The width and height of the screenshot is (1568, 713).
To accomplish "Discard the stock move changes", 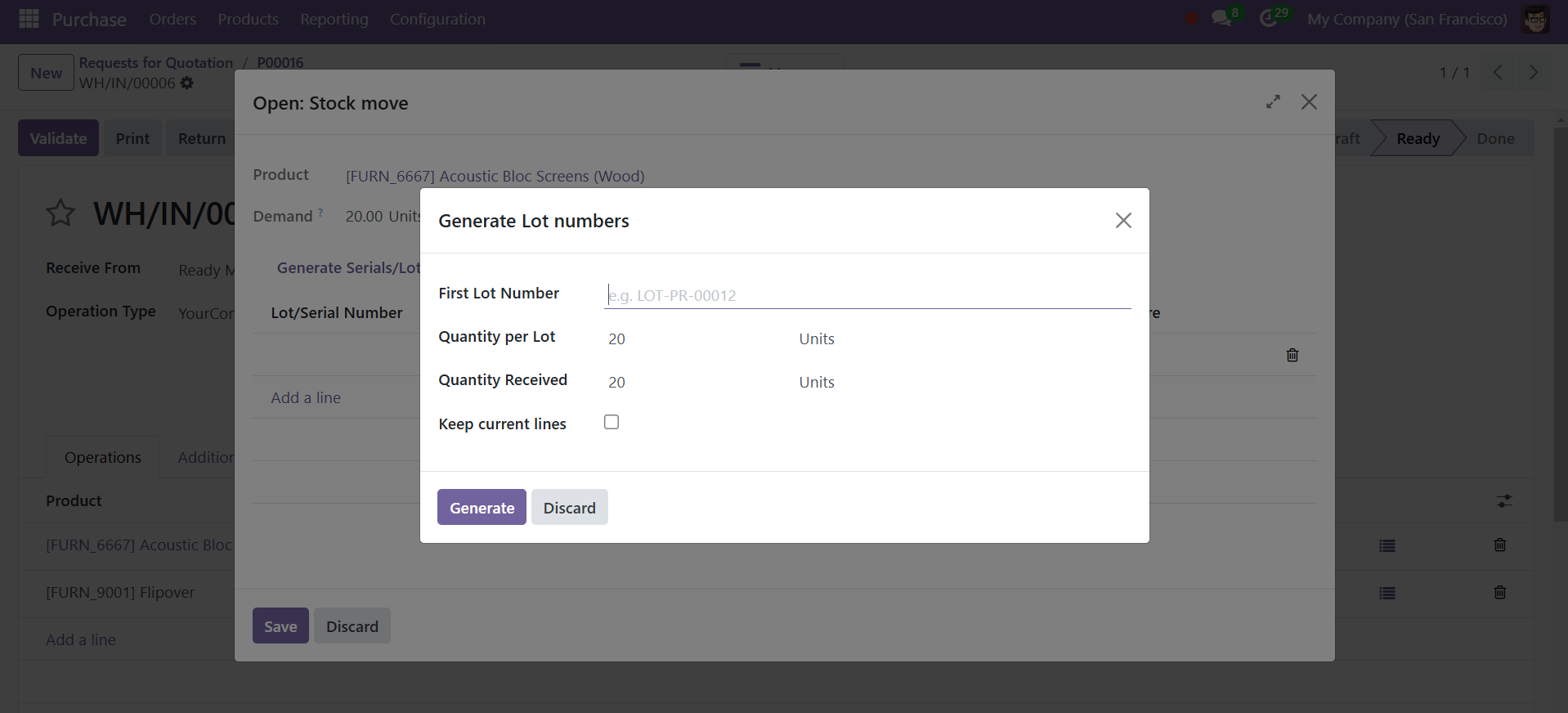I will point(352,626).
